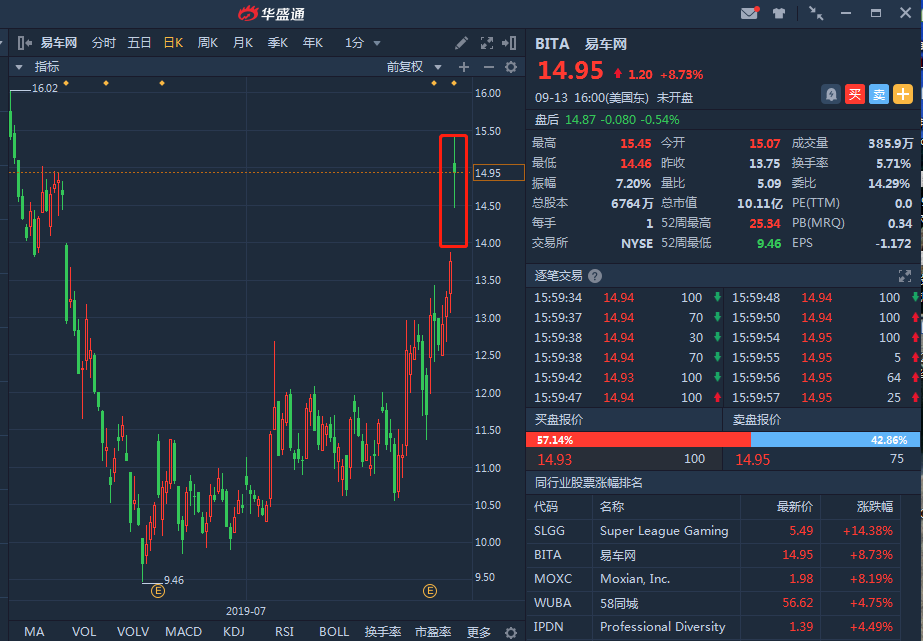Zoom out chart with minus icon
The height and width of the screenshot is (641, 923).
pos(489,67)
